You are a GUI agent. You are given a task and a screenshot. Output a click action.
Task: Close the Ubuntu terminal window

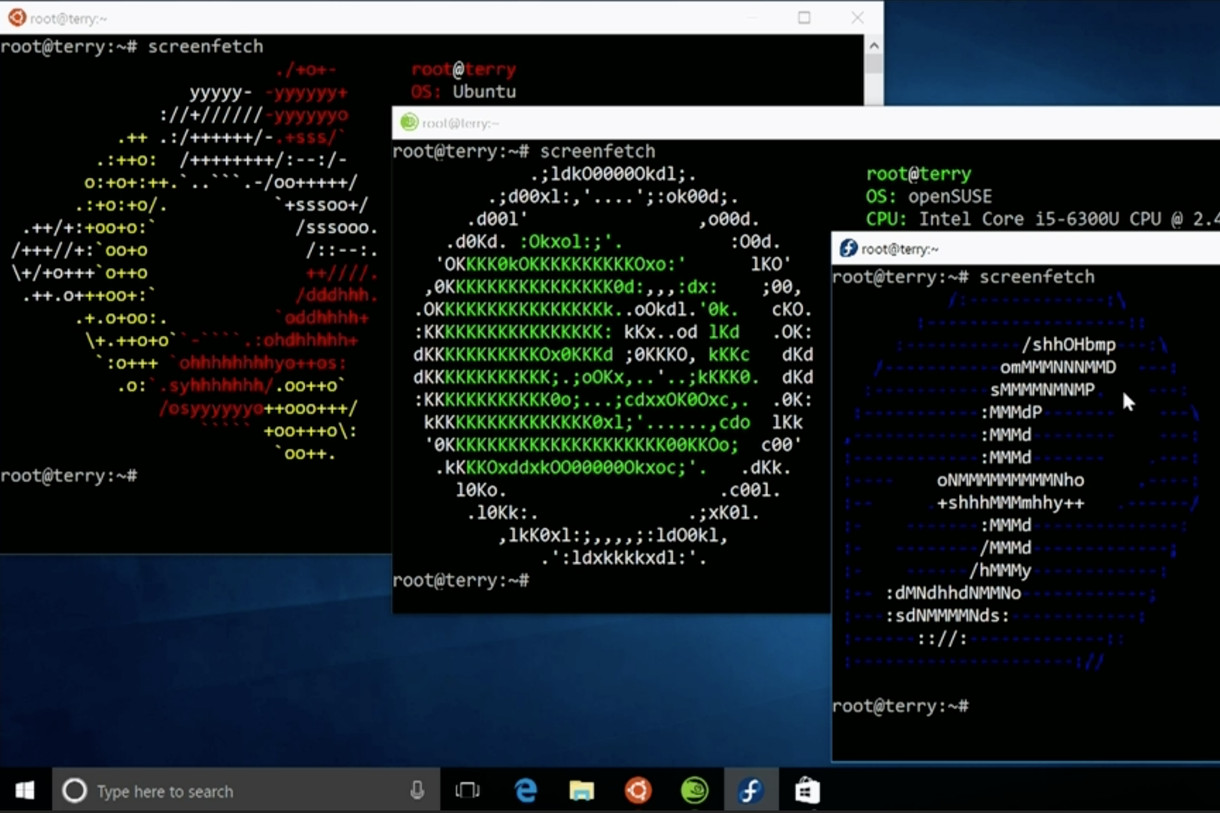tap(857, 18)
